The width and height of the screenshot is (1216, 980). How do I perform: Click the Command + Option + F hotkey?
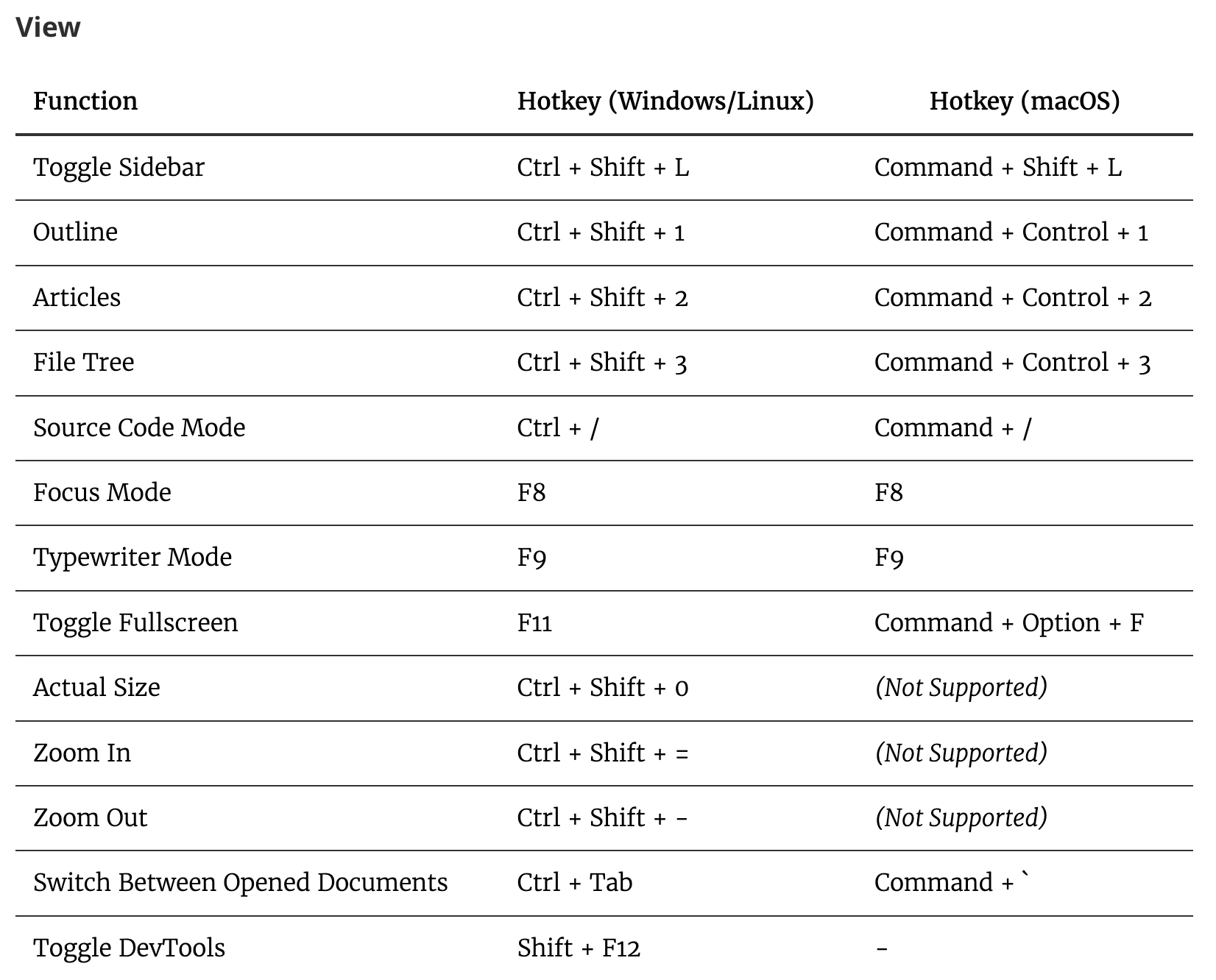pos(1008,622)
